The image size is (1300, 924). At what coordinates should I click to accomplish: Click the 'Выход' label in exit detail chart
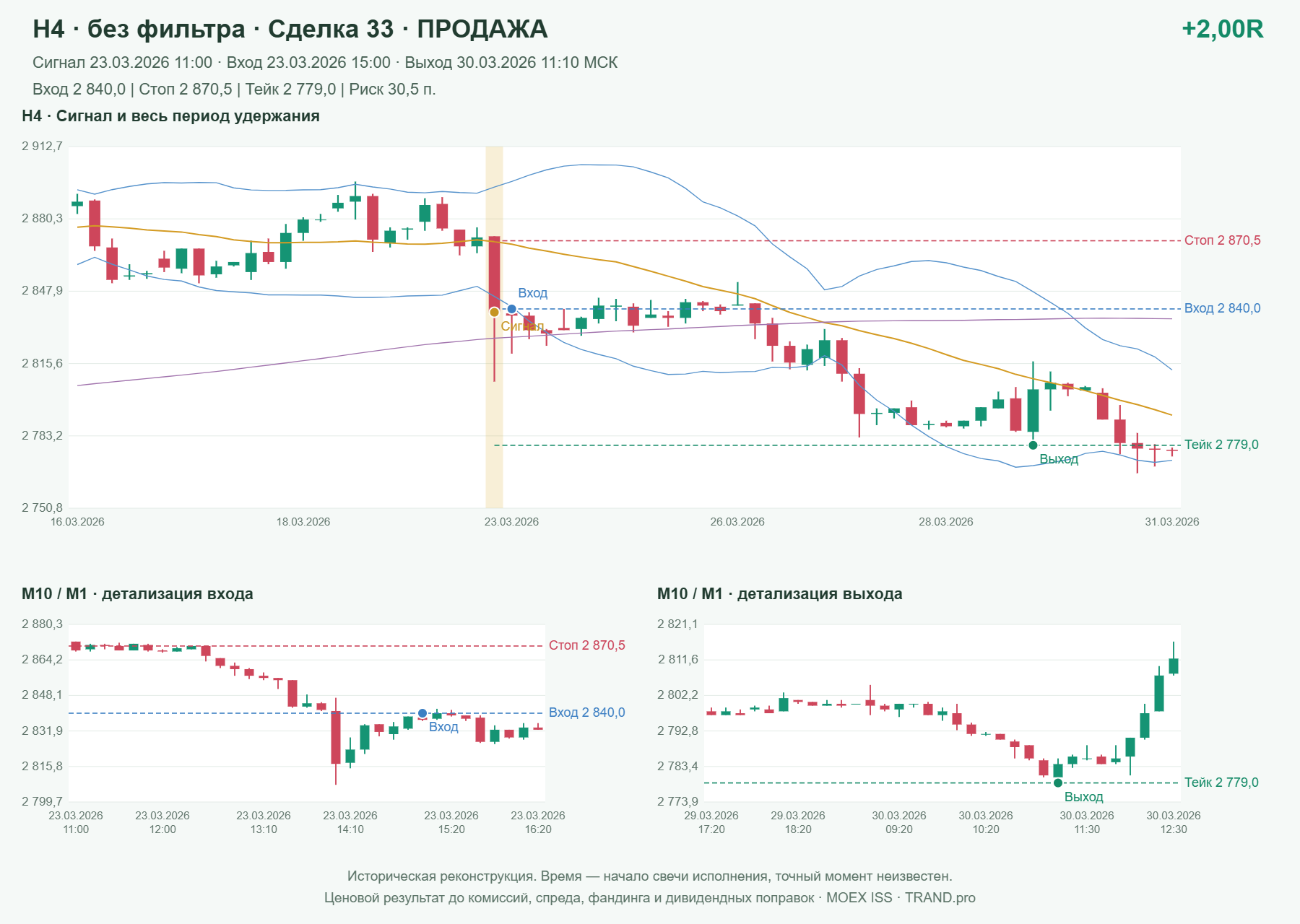point(1083,797)
